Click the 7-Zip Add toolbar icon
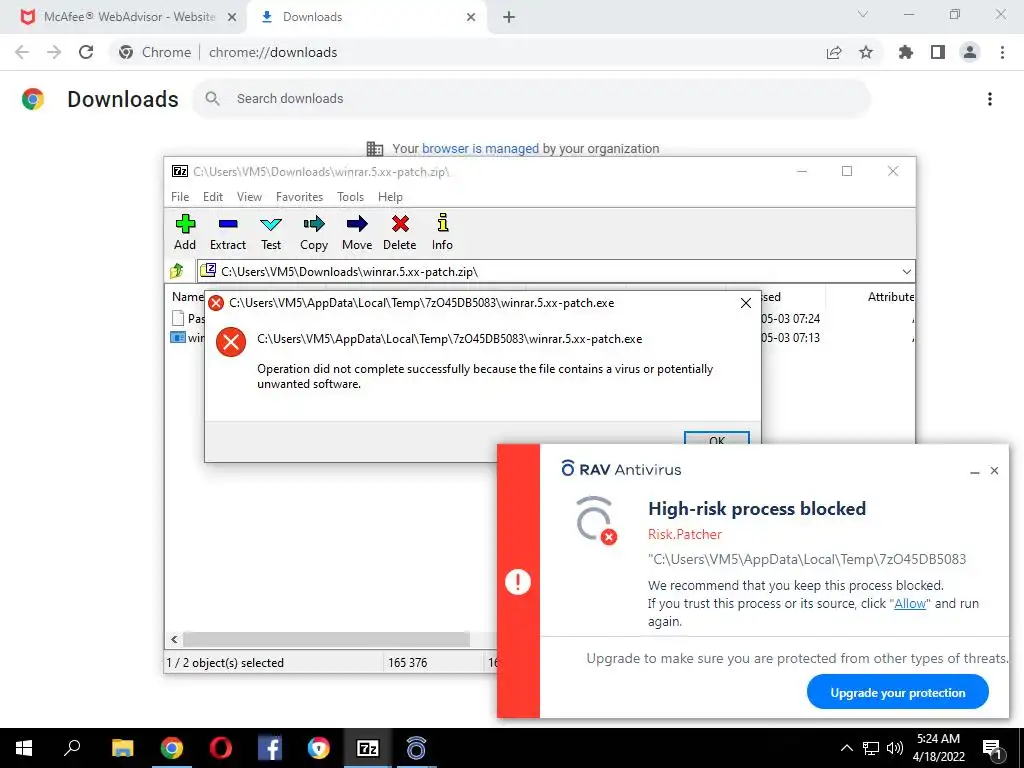Viewport: 1024px width, 768px height. [185, 232]
